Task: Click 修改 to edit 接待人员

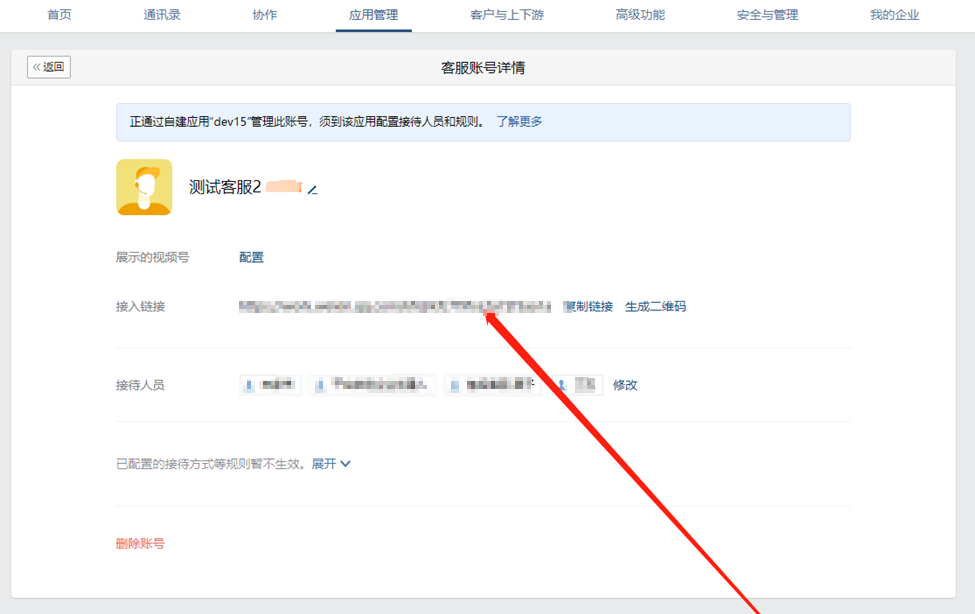Action: [625, 385]
